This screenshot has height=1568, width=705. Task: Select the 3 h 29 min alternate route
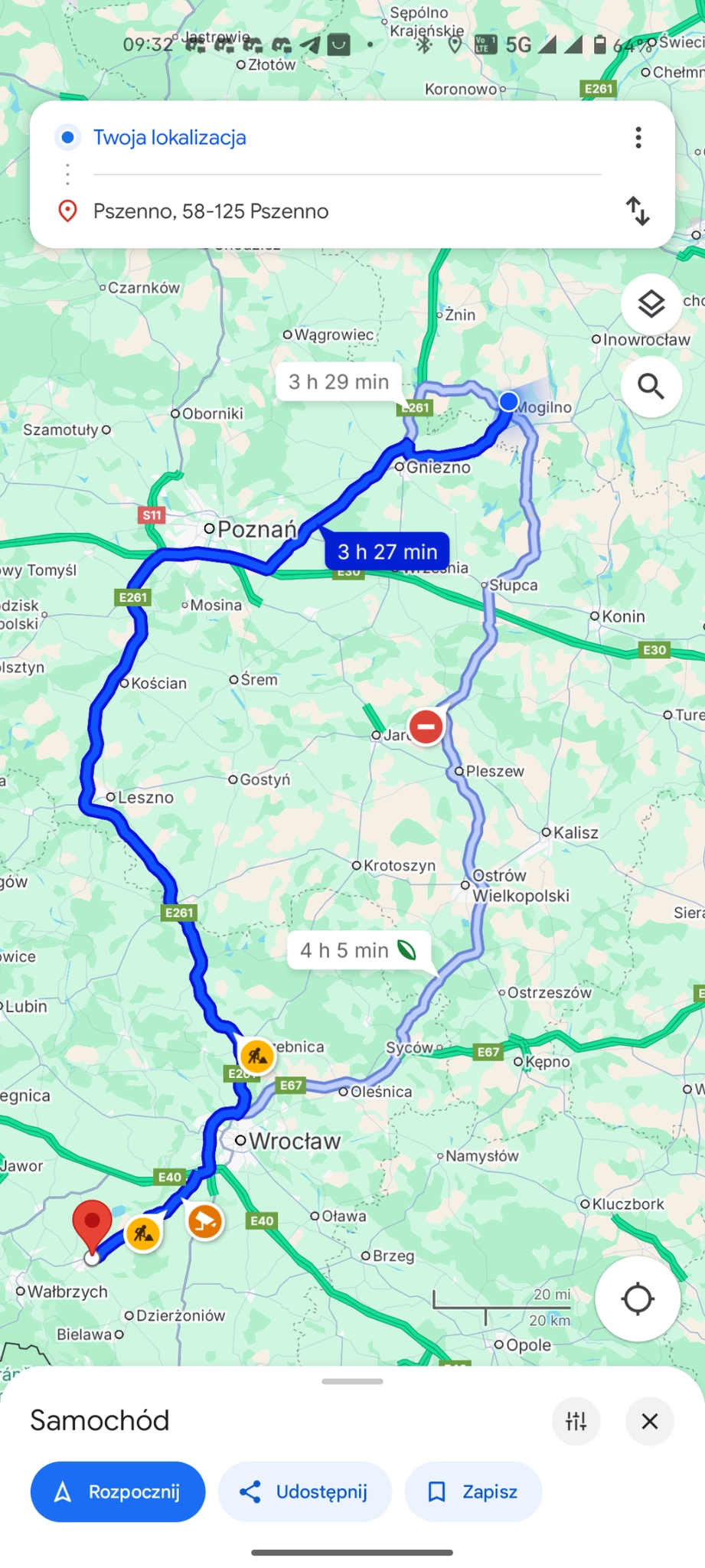[x=338, y=381]
